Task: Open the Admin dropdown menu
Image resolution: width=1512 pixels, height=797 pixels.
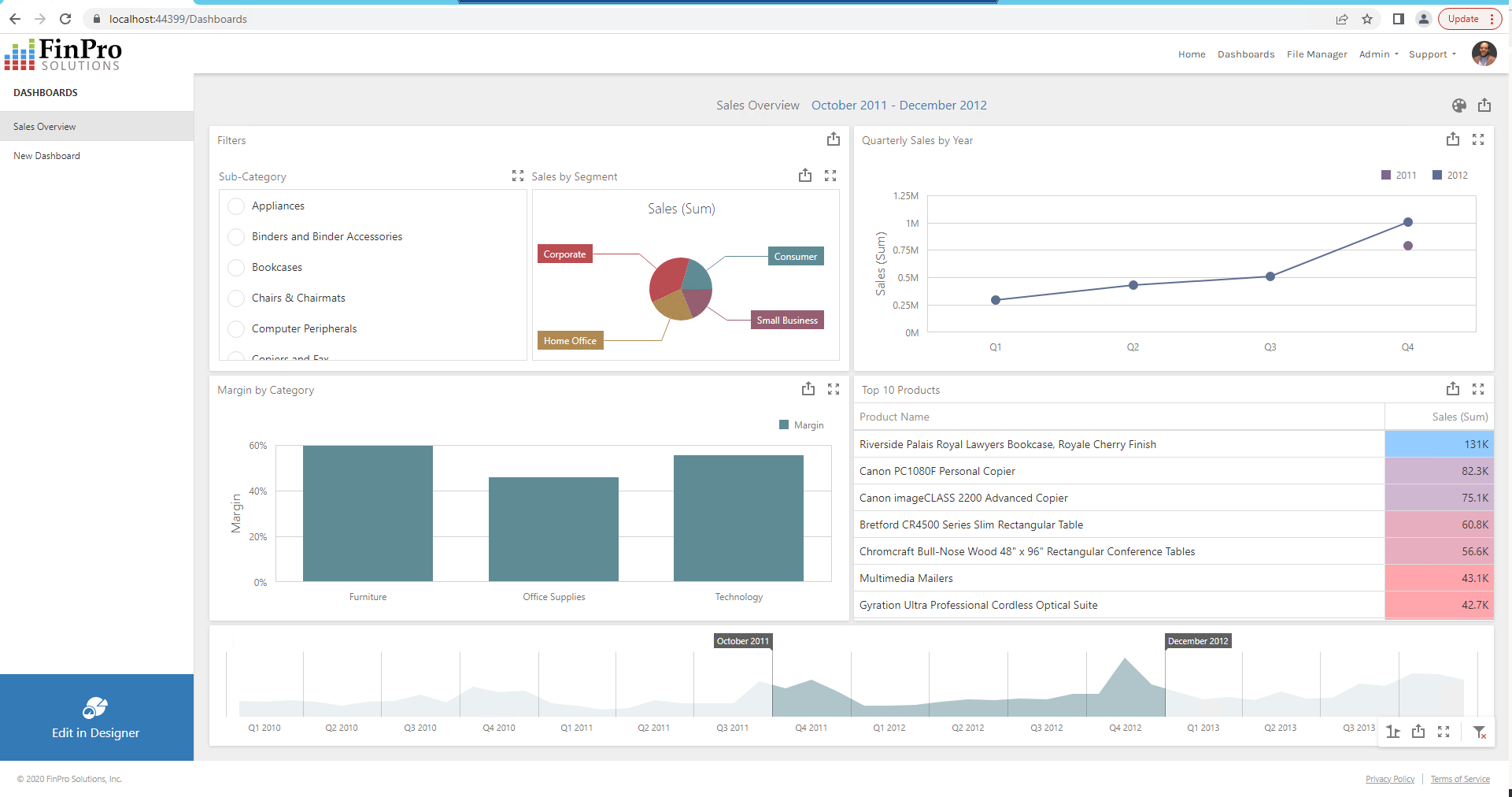Action: 1377,54
